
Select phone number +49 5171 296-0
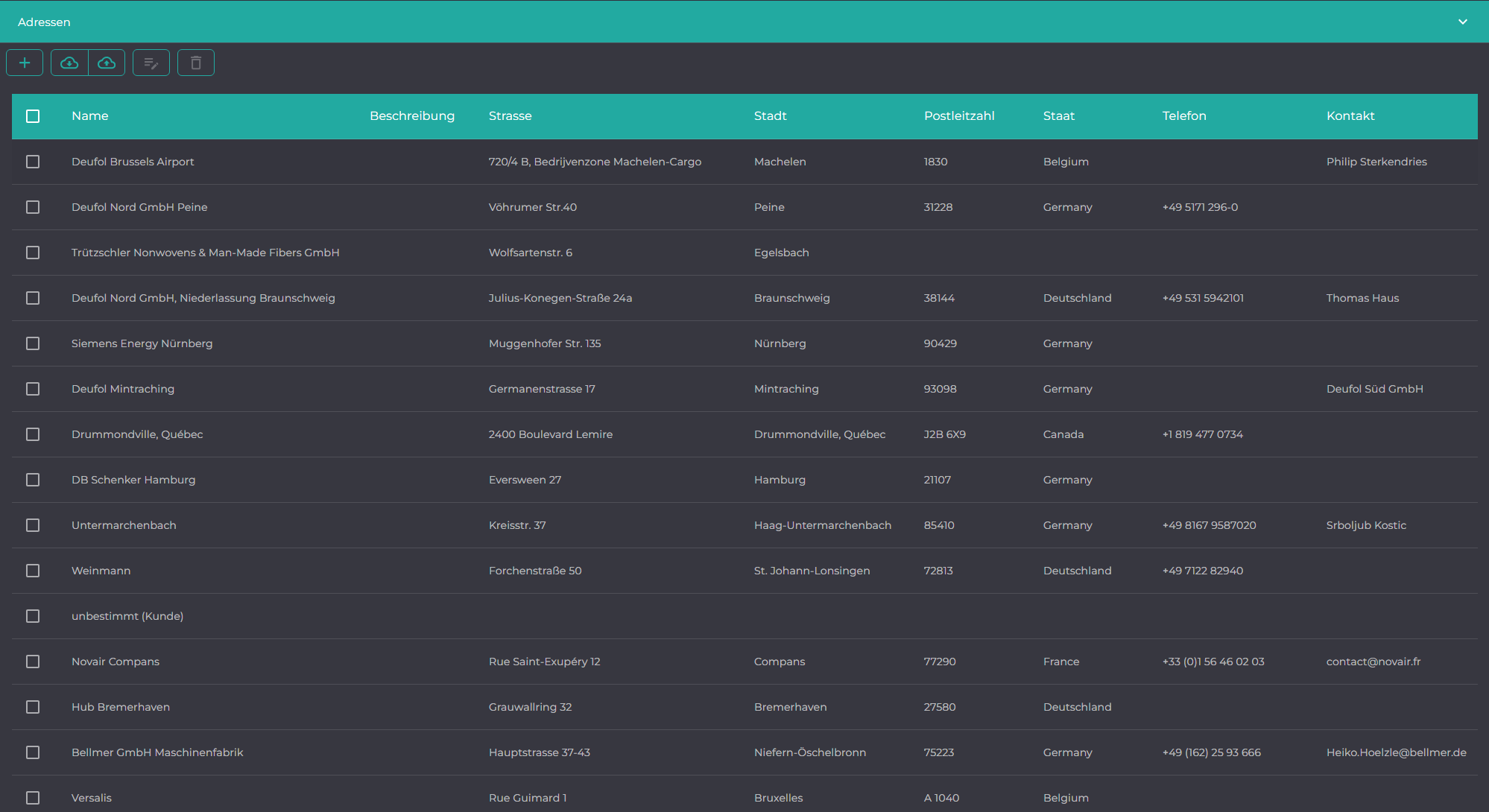pos(1200,207)
